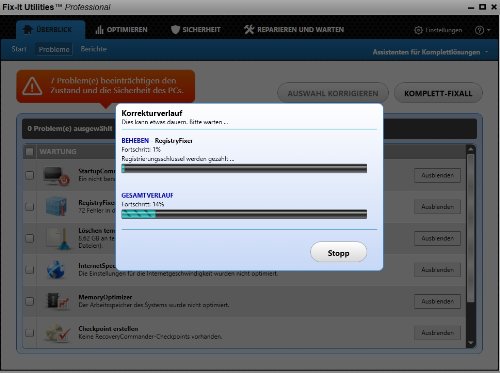
Task: Hide the StartupCommander problem with Ausblenden
Action: point(437,175)
